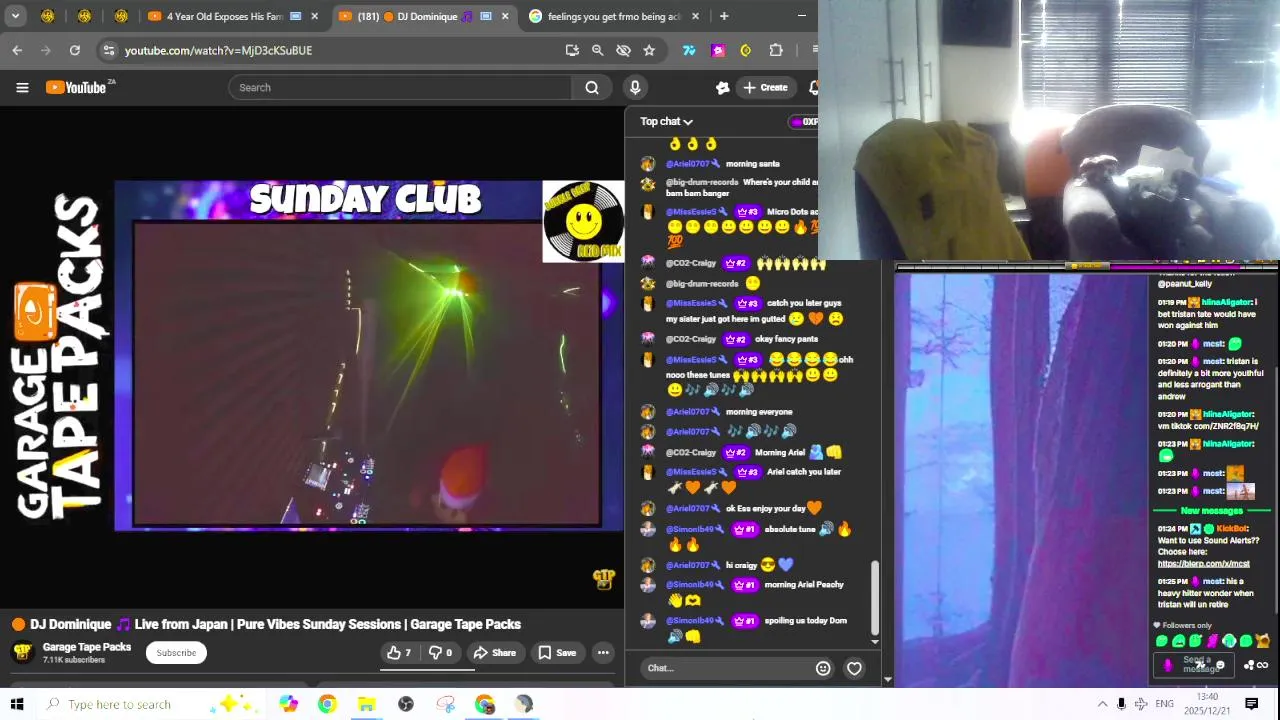
Task: Click the blerp.com link in Kick chat
Action: pyautogui.click(x=1203, y=564)
